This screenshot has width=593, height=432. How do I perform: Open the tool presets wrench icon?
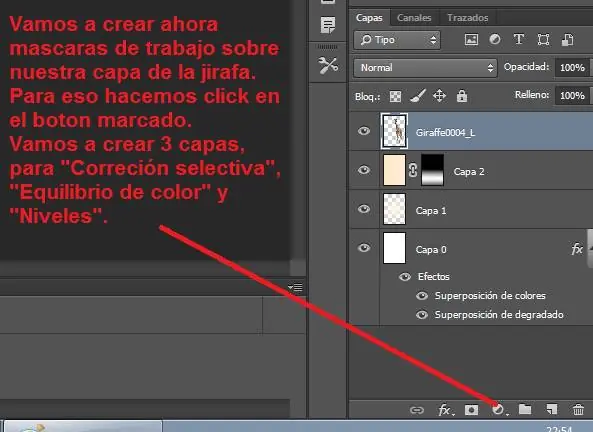[x=328, y=65]
